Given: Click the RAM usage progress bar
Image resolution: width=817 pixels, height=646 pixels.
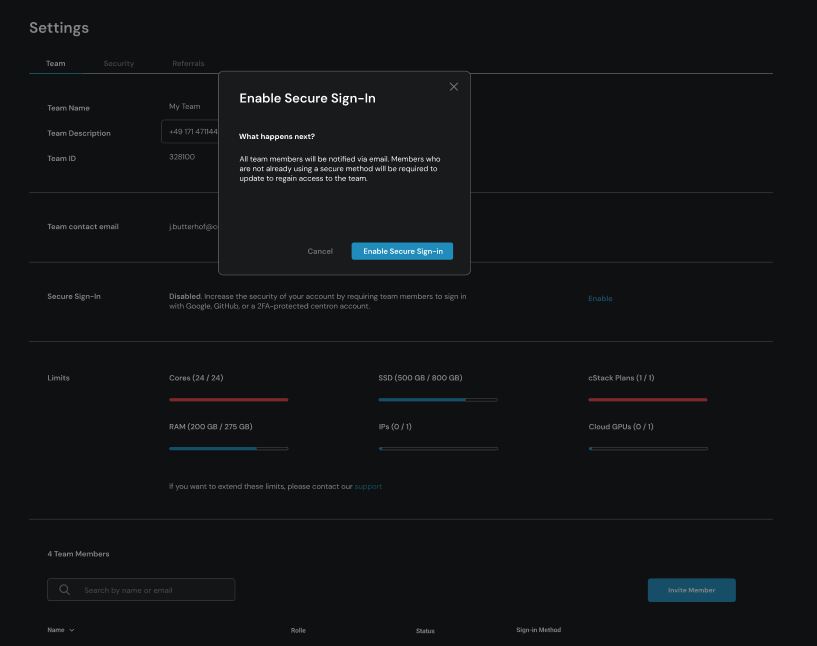Looking at the screenshot, I should point(228,449).
